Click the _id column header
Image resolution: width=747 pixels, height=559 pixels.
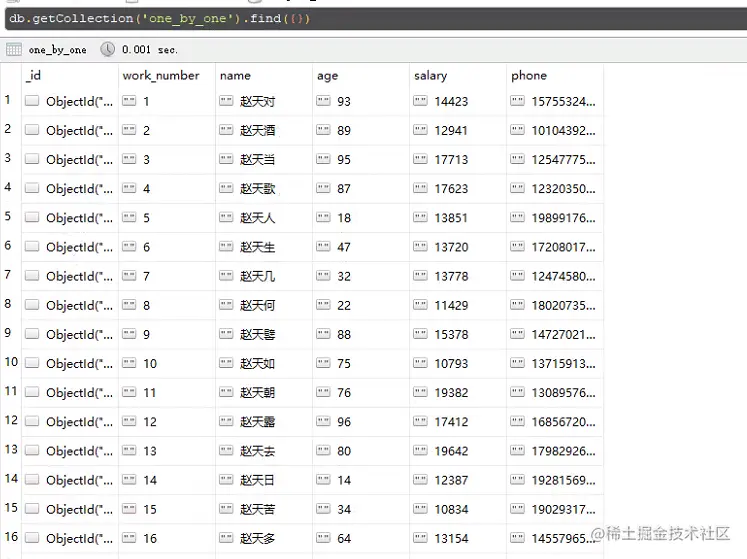pyautogui.click(x=33, y=75)
